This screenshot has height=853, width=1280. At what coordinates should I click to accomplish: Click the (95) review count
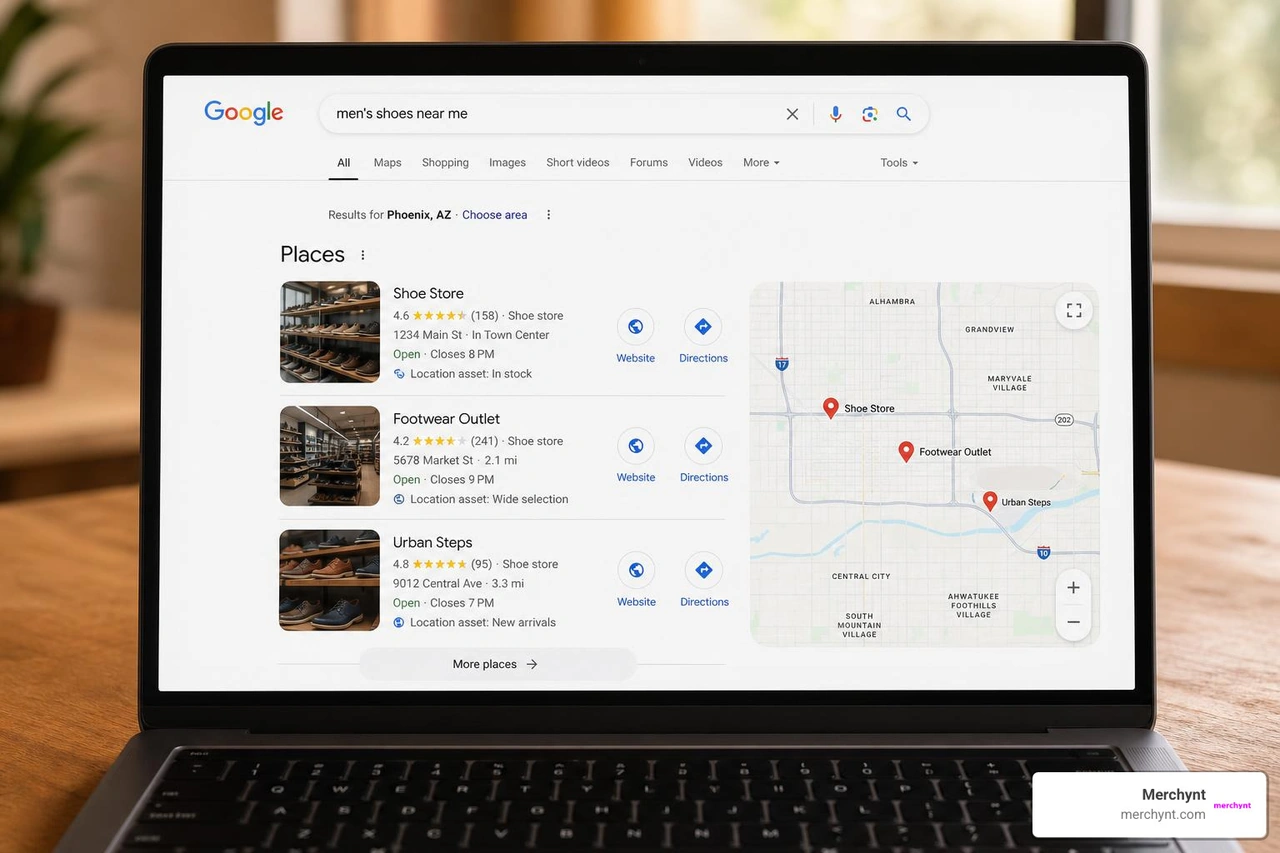pyautogui.click(x=482, y=564)
